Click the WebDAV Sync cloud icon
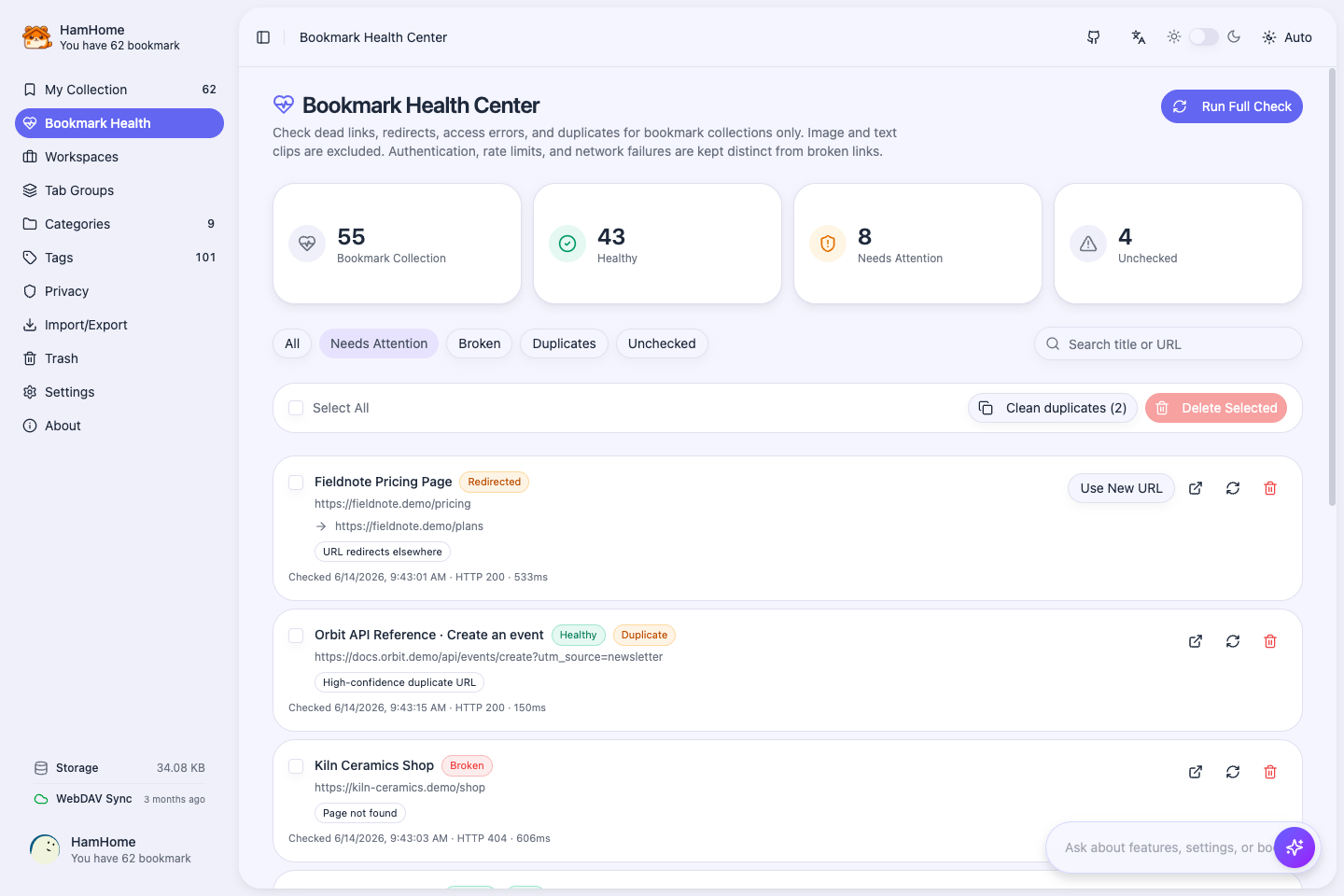1344x896 pixels. point(41,799)
